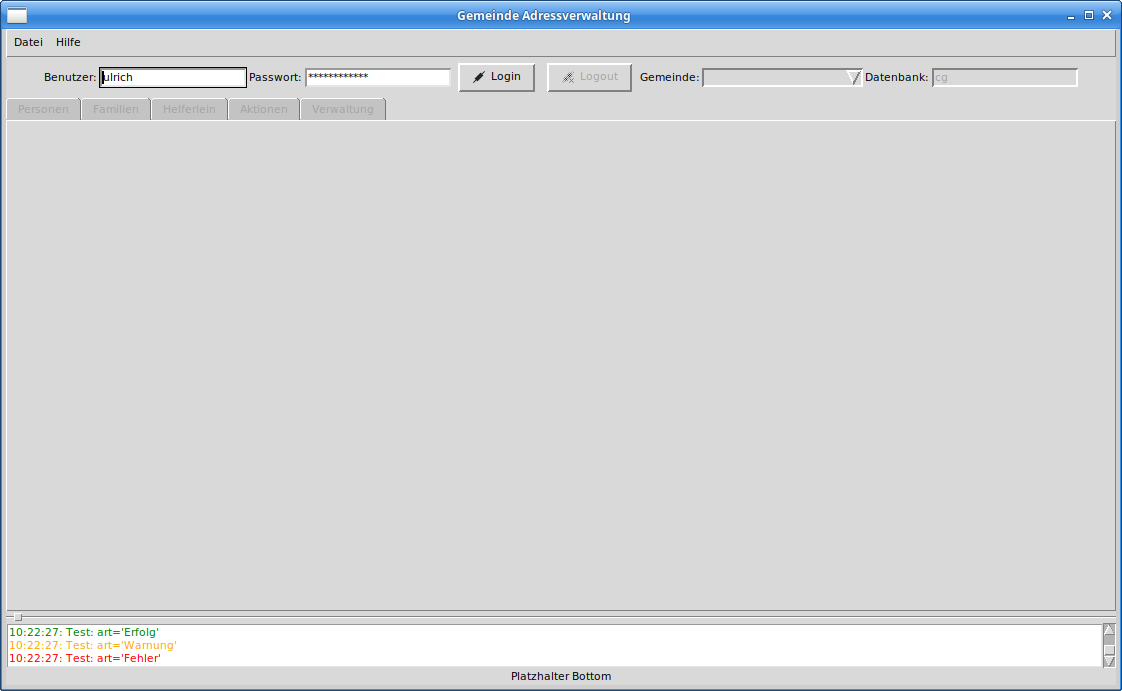Screen dimensions: 1122x691
Task: Open the Datei menu
Action: 28,42
